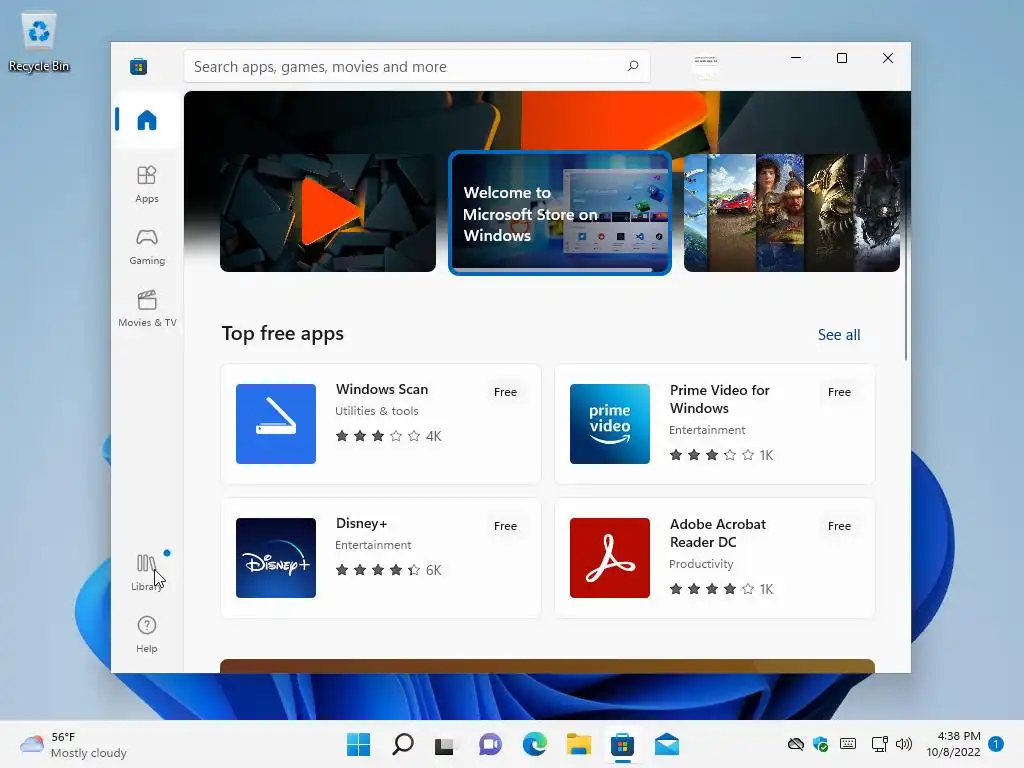The image size is (1024, 768).
Task: Click the Windows Scan app icon
Action: click(276, 424)
